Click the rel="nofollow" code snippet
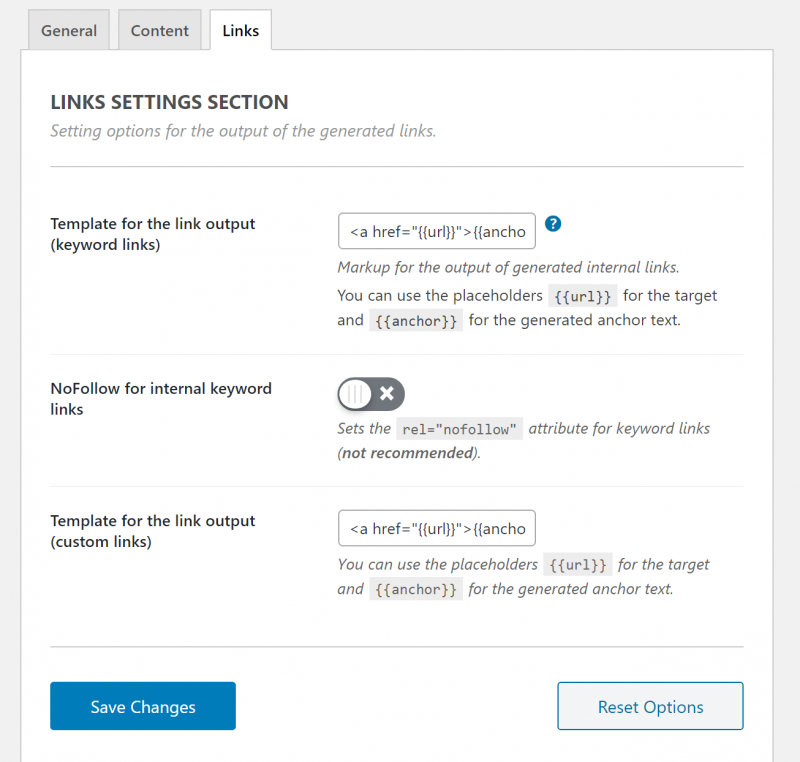The image size is (800, 762). pos(460,428)
